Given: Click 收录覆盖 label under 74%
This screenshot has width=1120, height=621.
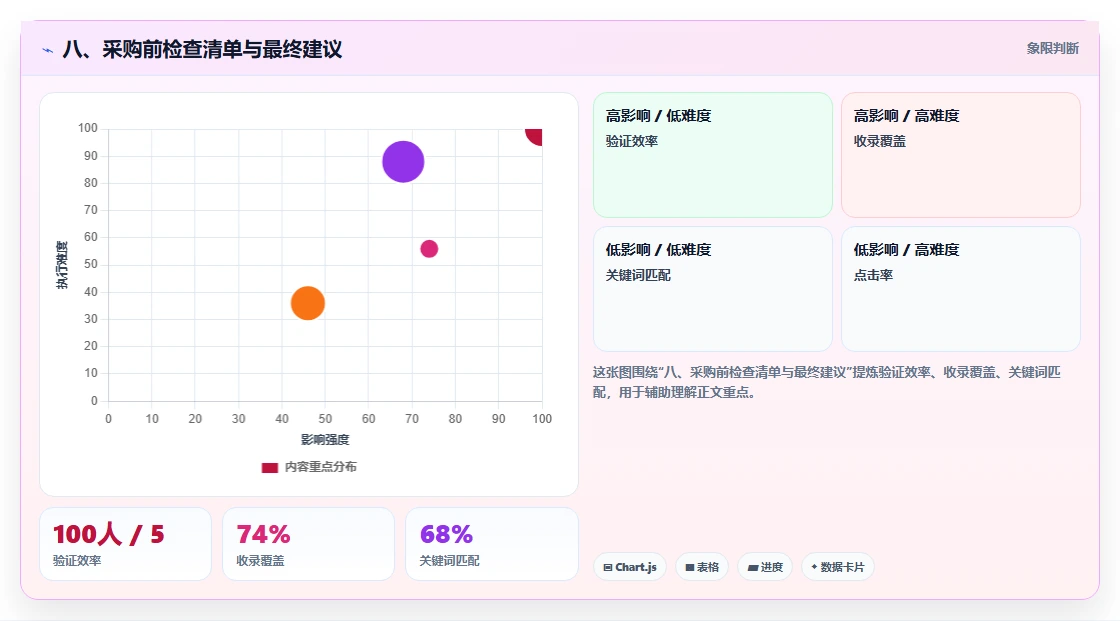Looking at the screenshot, I should click(261, 561).
